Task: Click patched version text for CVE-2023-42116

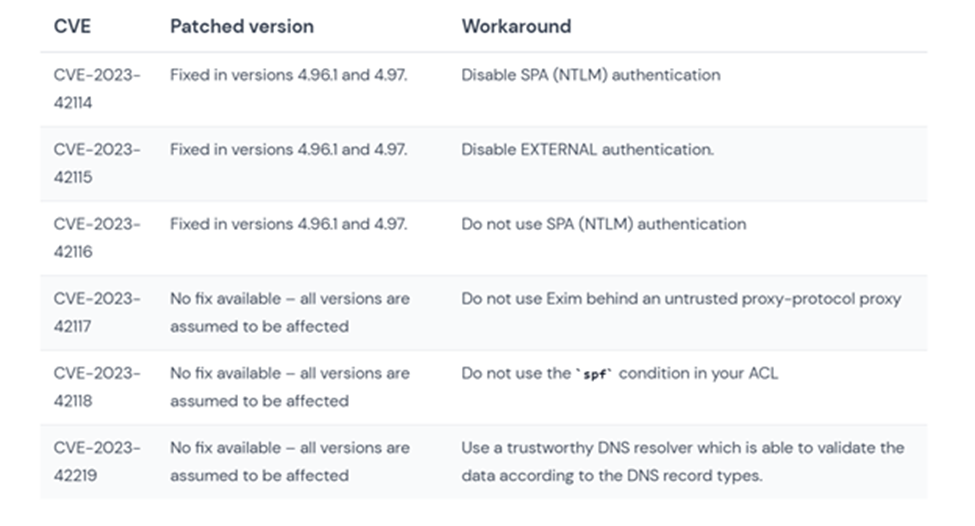Action: (x=289, y=224)
